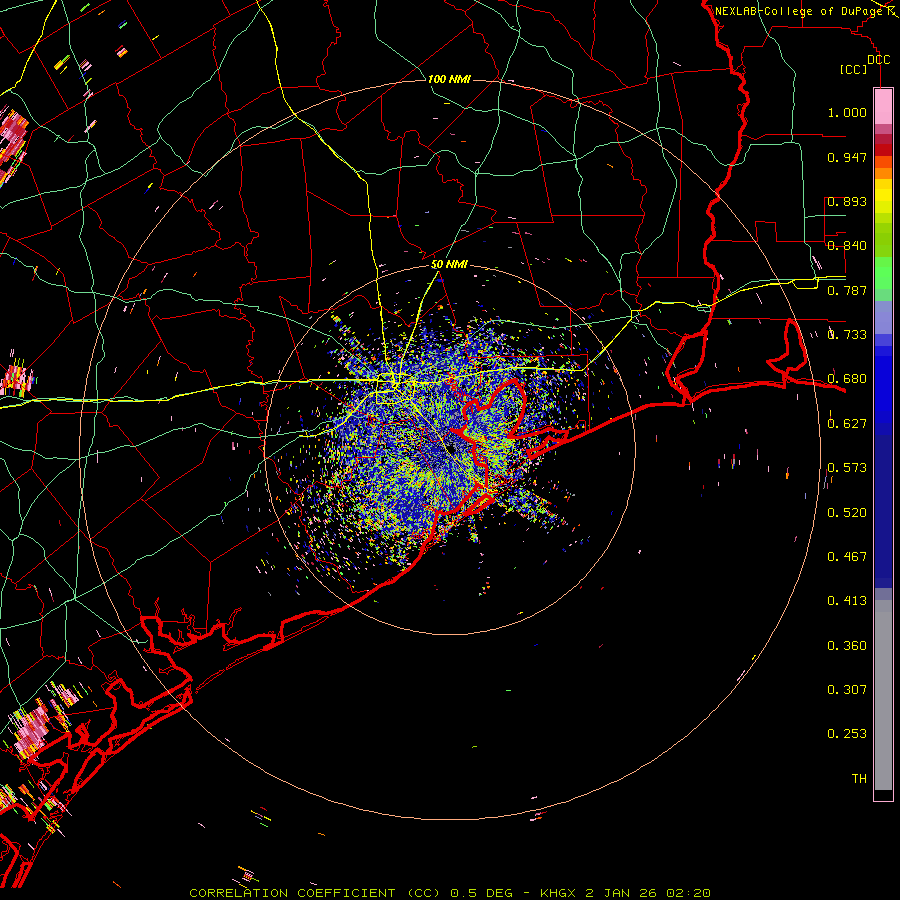
Task: Click the 0.520 scale value
Action: click(x=847, y=513)
